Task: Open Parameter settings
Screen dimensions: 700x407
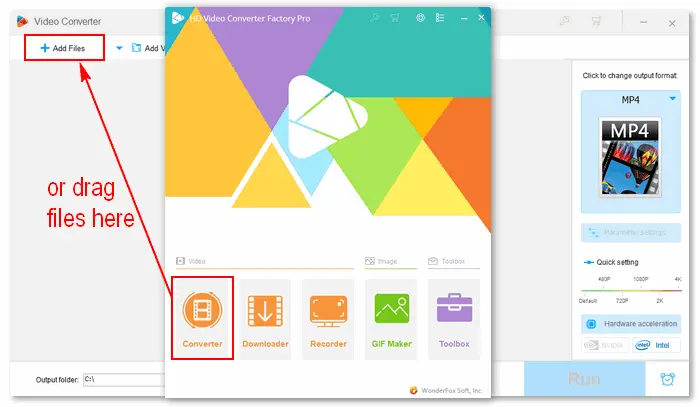Action: click(630, 233)
